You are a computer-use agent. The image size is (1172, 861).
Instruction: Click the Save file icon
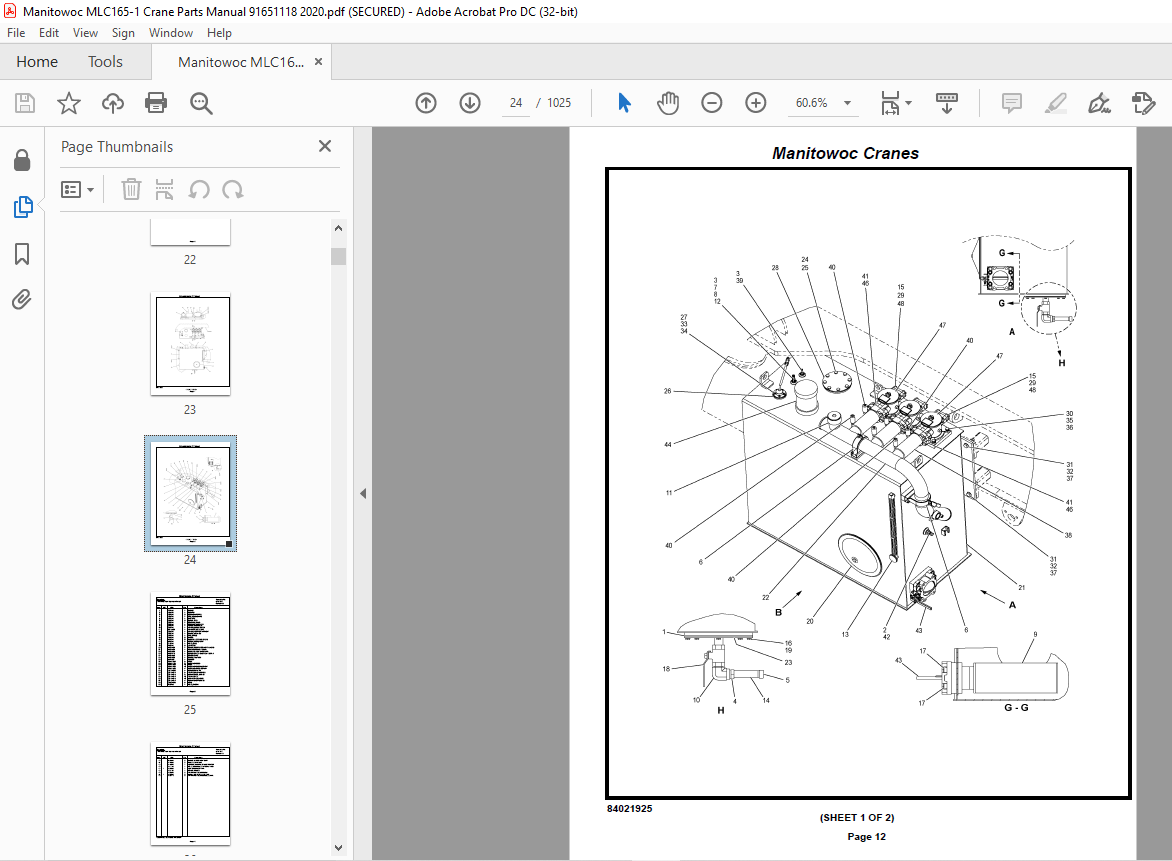[x=25, y=103]
